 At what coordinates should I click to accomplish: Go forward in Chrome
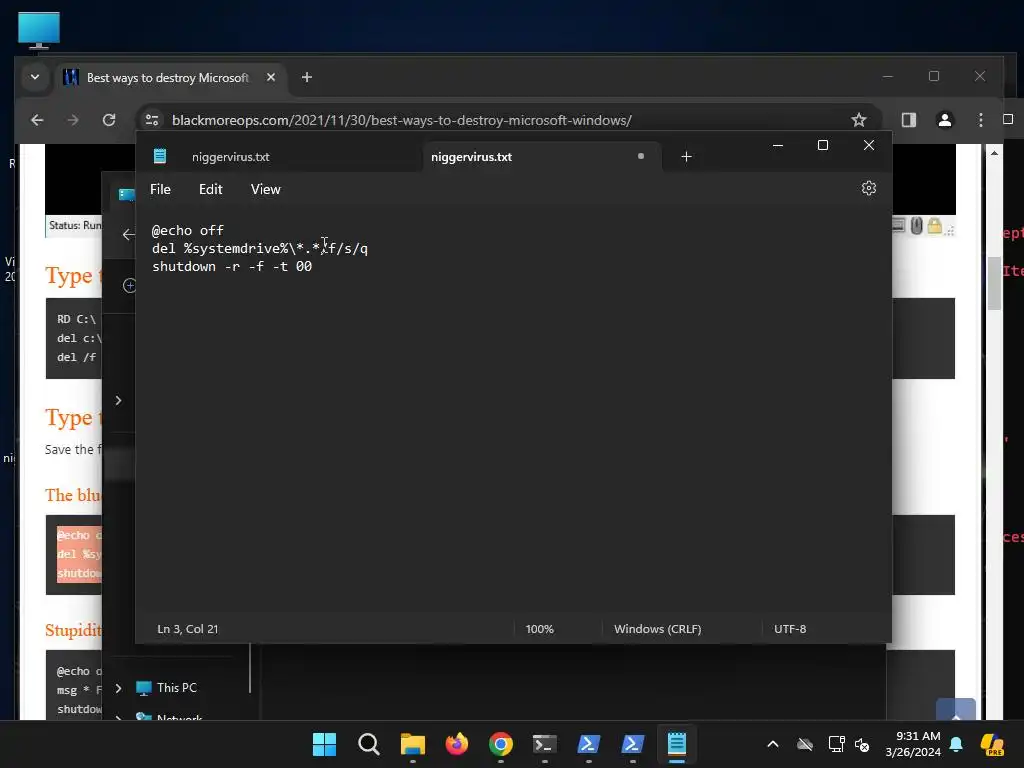coord(72,120)
